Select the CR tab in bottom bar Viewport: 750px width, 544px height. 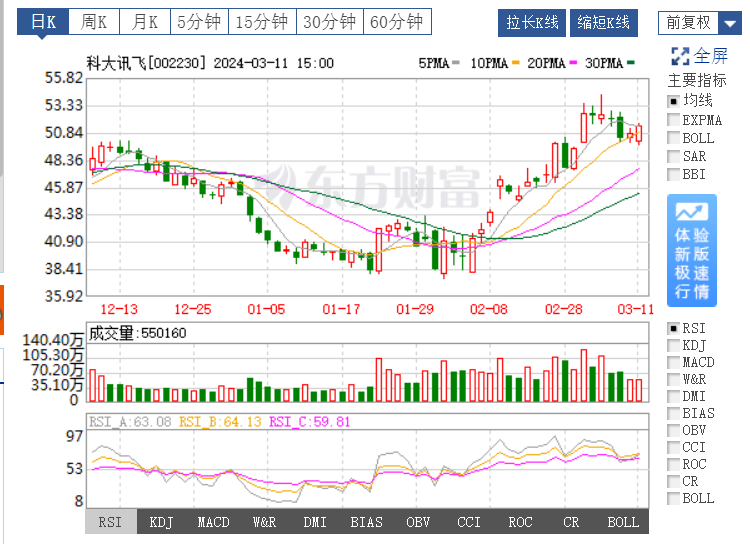point(571,522)
